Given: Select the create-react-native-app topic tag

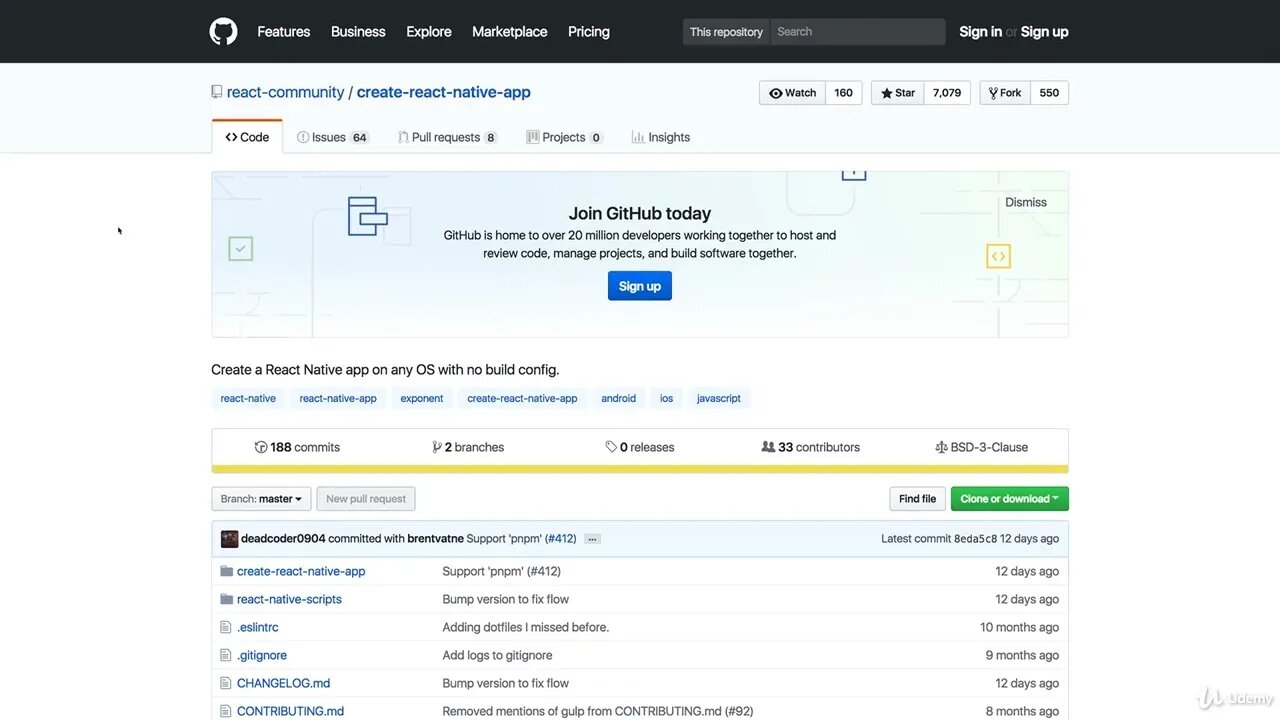Looking at the screenshot, I should (x=522, y=398).
